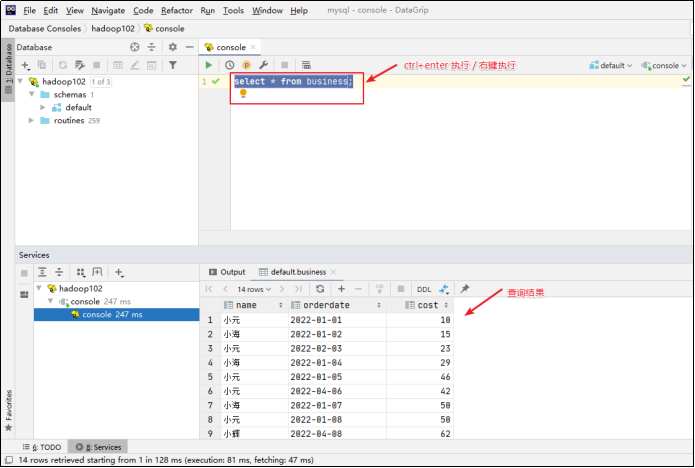Click Group By icon in Services toolbar
695x468 pixels.
[81, 272]
